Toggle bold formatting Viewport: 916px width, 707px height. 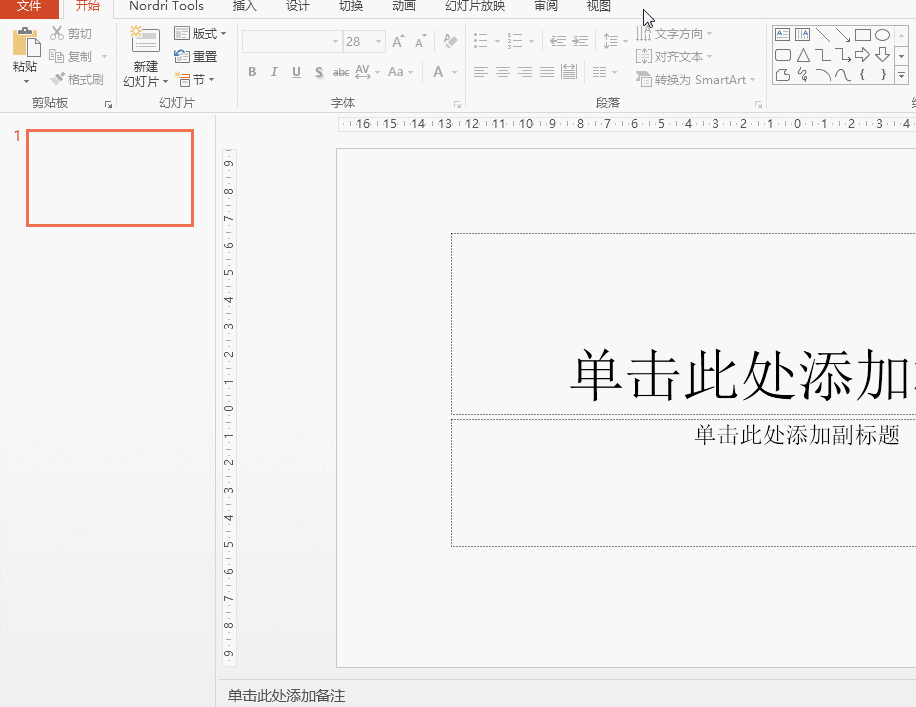pyautogui.click(x=252, y=72)
